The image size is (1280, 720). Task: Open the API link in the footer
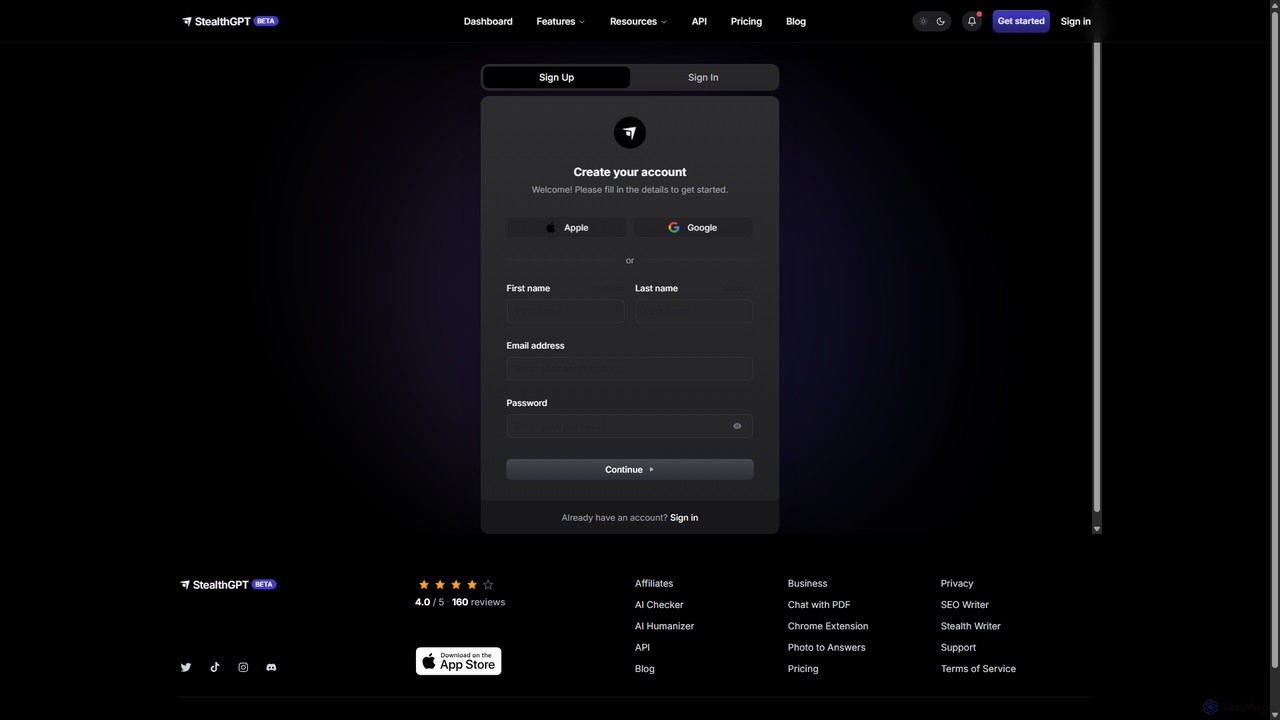pos(642,647)
